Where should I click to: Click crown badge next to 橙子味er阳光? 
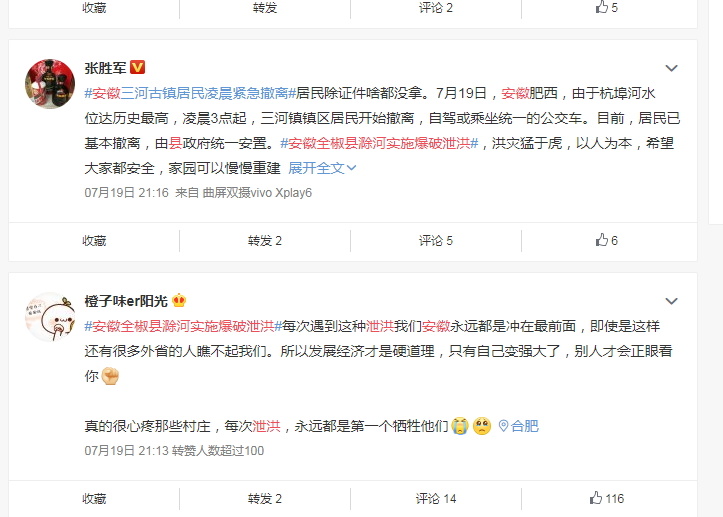[179, 301]
